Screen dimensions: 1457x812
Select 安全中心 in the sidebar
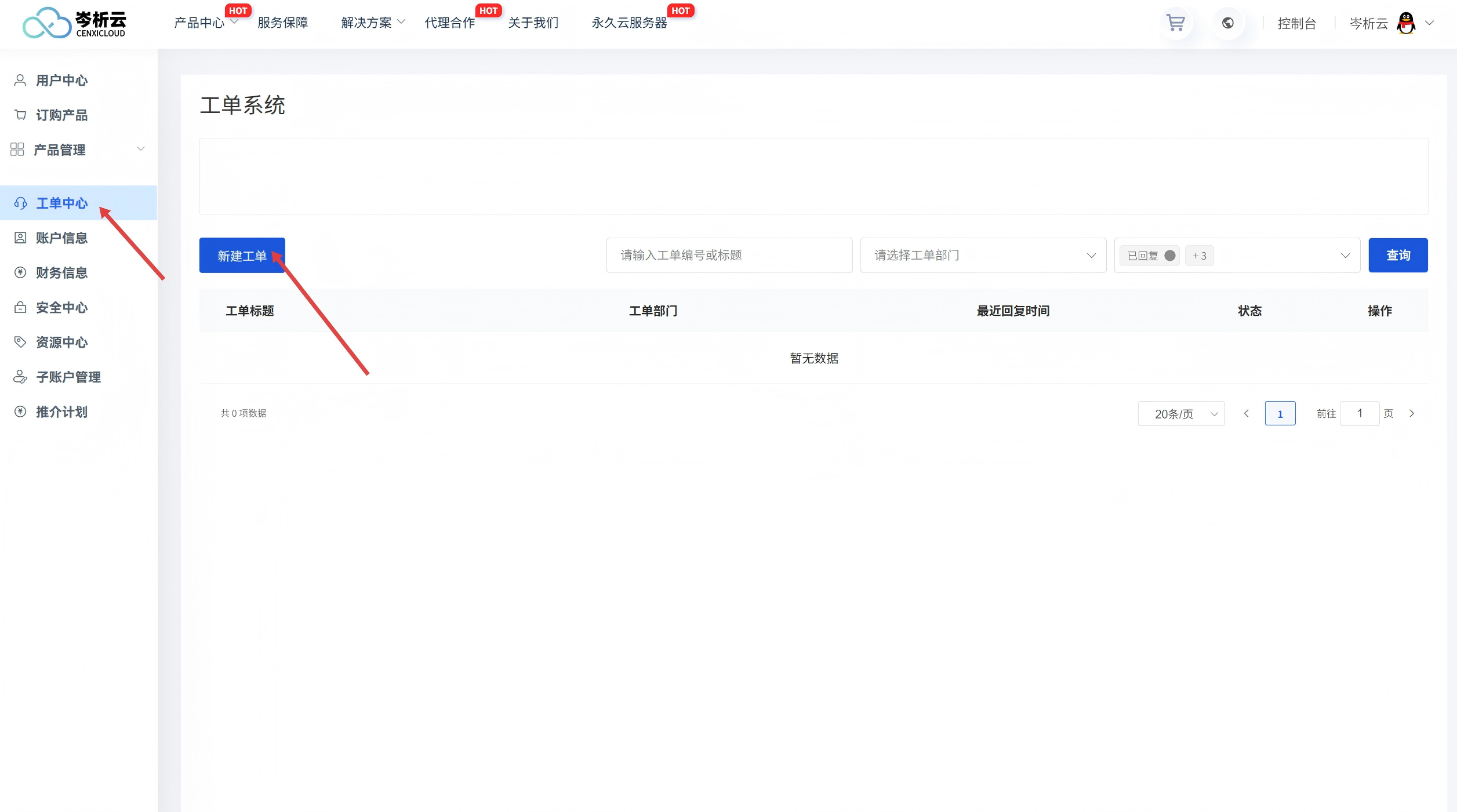[x=61, y=308]
